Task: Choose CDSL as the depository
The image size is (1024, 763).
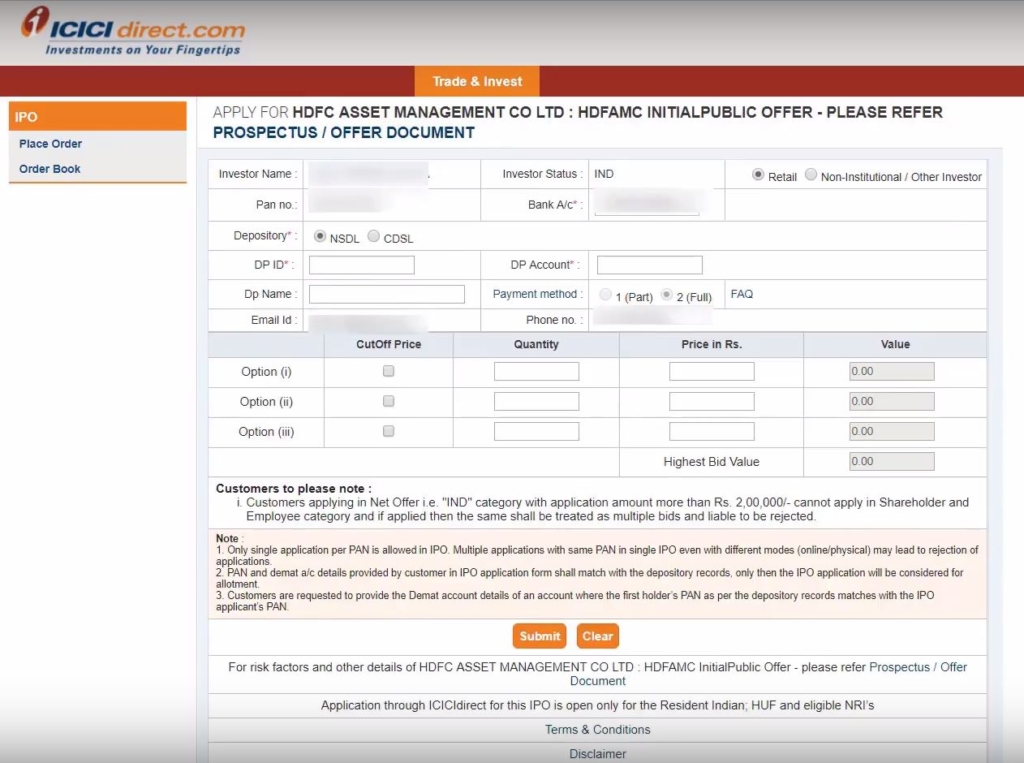Action: coord(374,236)
